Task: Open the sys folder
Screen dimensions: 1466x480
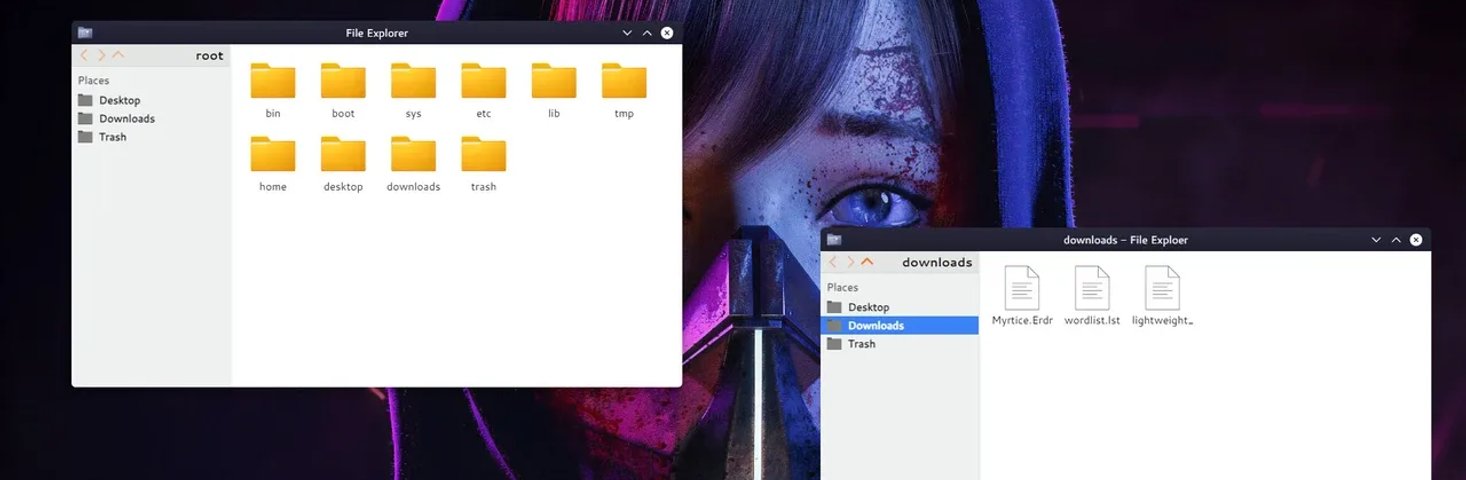Action: point(413,81)
